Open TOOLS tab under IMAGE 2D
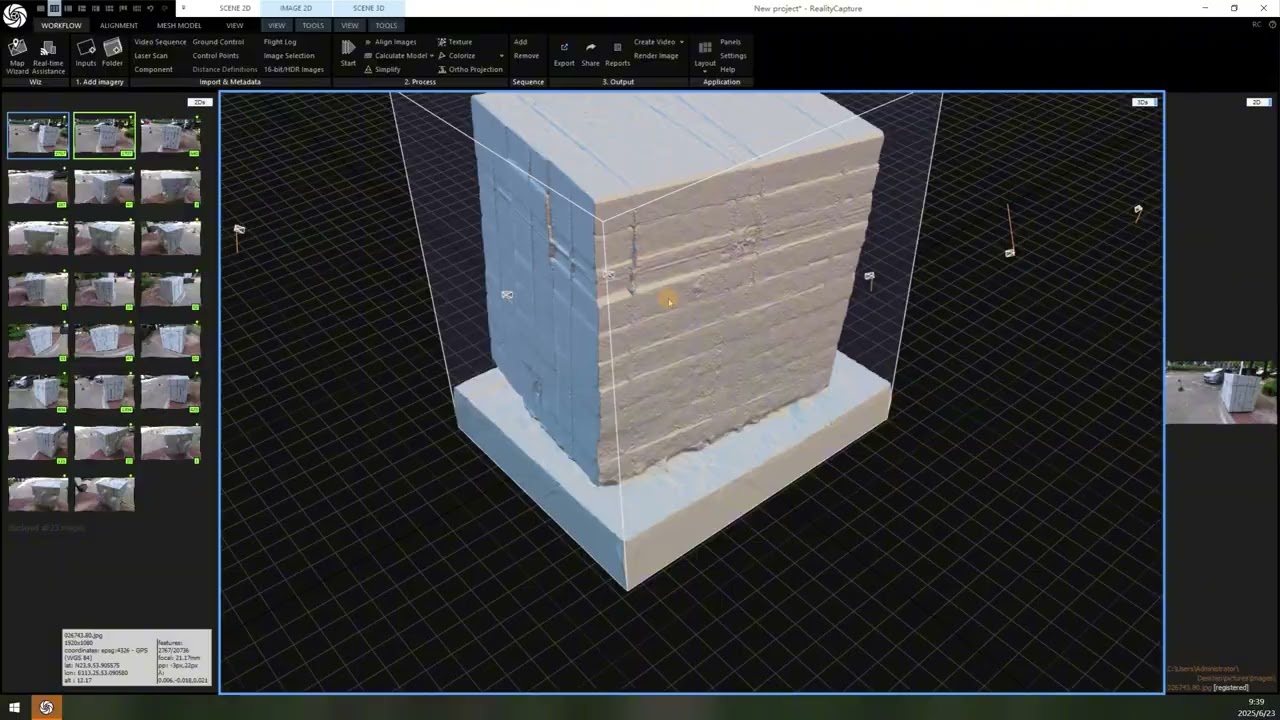 coord(313,25)
